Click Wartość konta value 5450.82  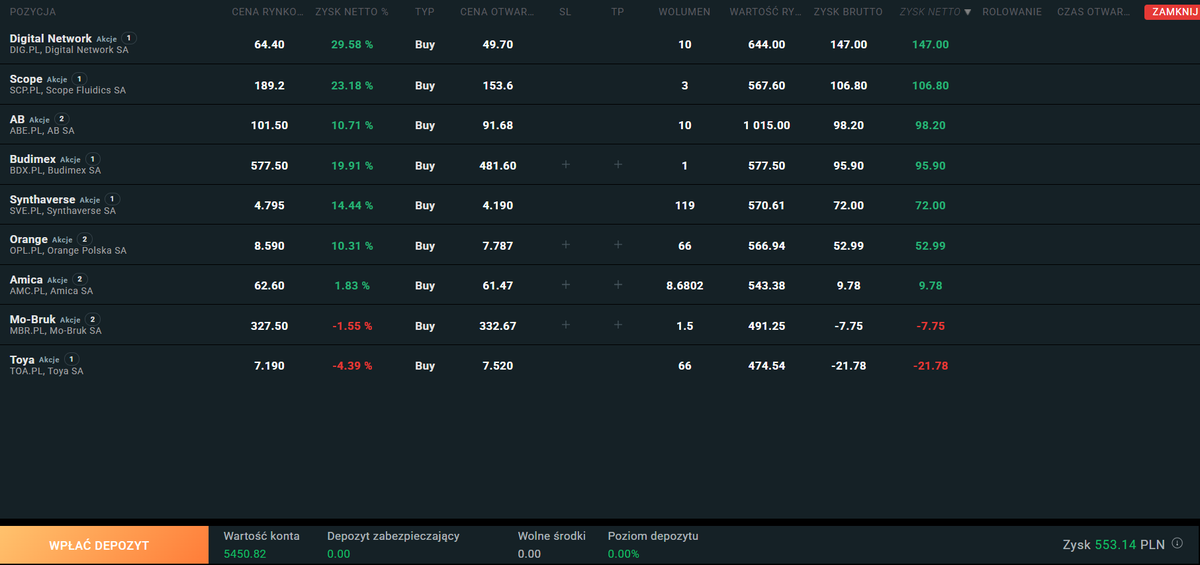coord(245,553)
